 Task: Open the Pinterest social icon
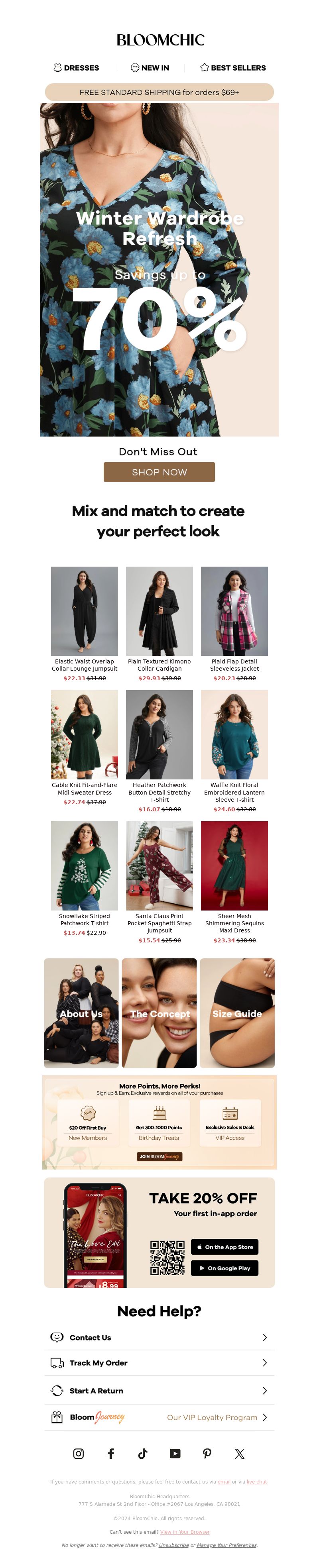207,1454
